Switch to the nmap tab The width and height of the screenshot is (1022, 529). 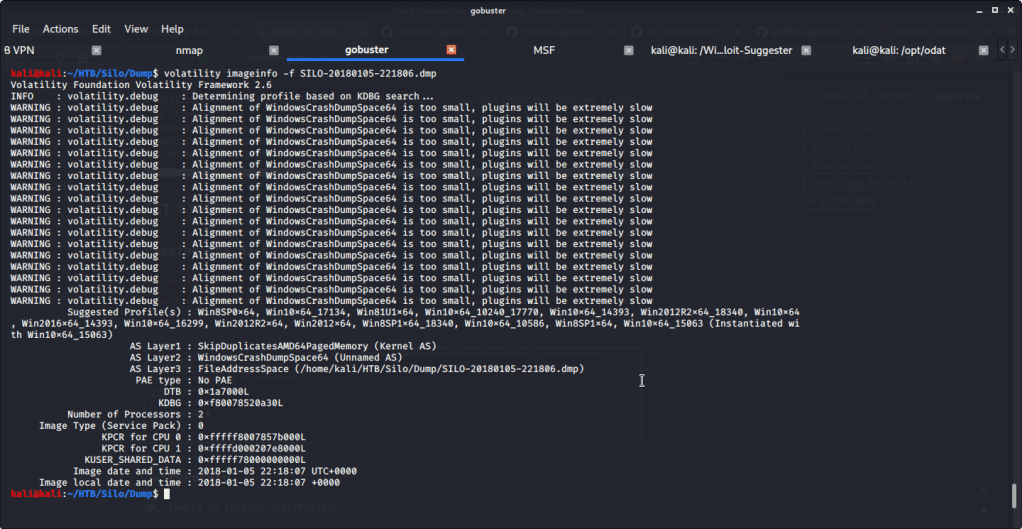click(x=189, y=49)
